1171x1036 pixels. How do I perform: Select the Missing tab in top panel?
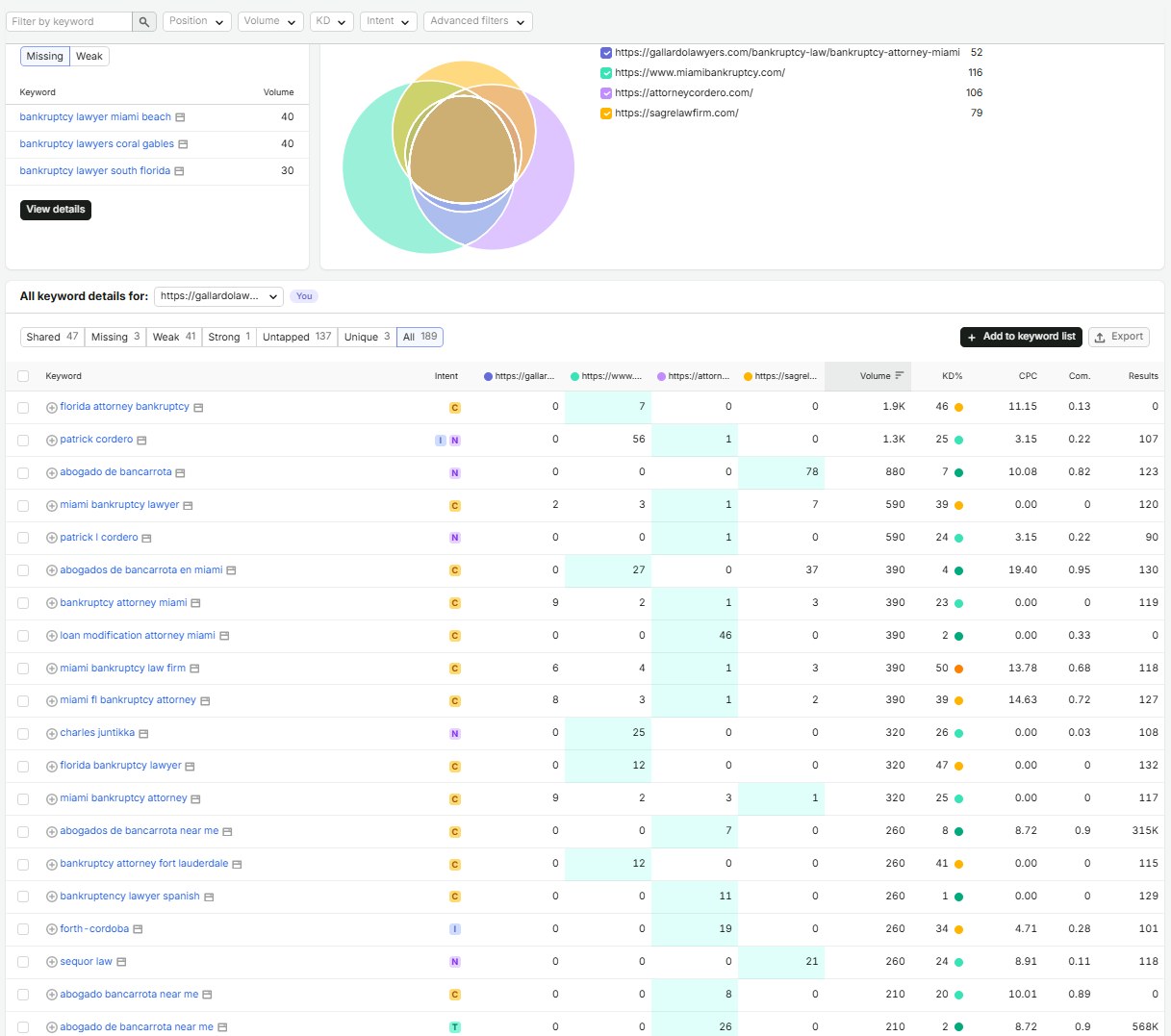[x=45, y=57]
